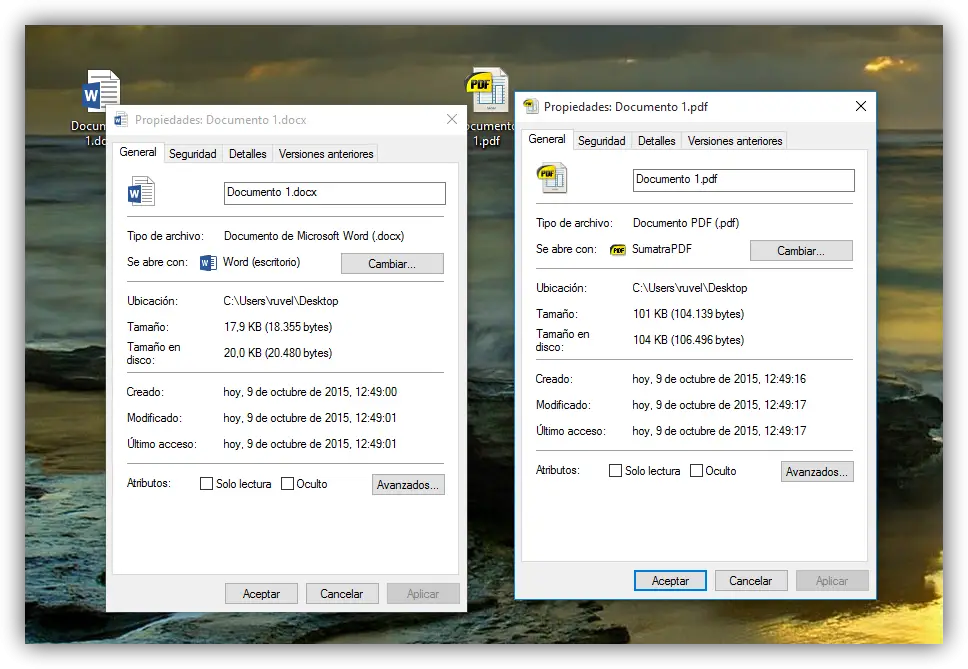The height and width of the screenshot is (669, 968).
Task: Enable Solo lectura for Documento 1.pdf
Action: tap(615, 471)
